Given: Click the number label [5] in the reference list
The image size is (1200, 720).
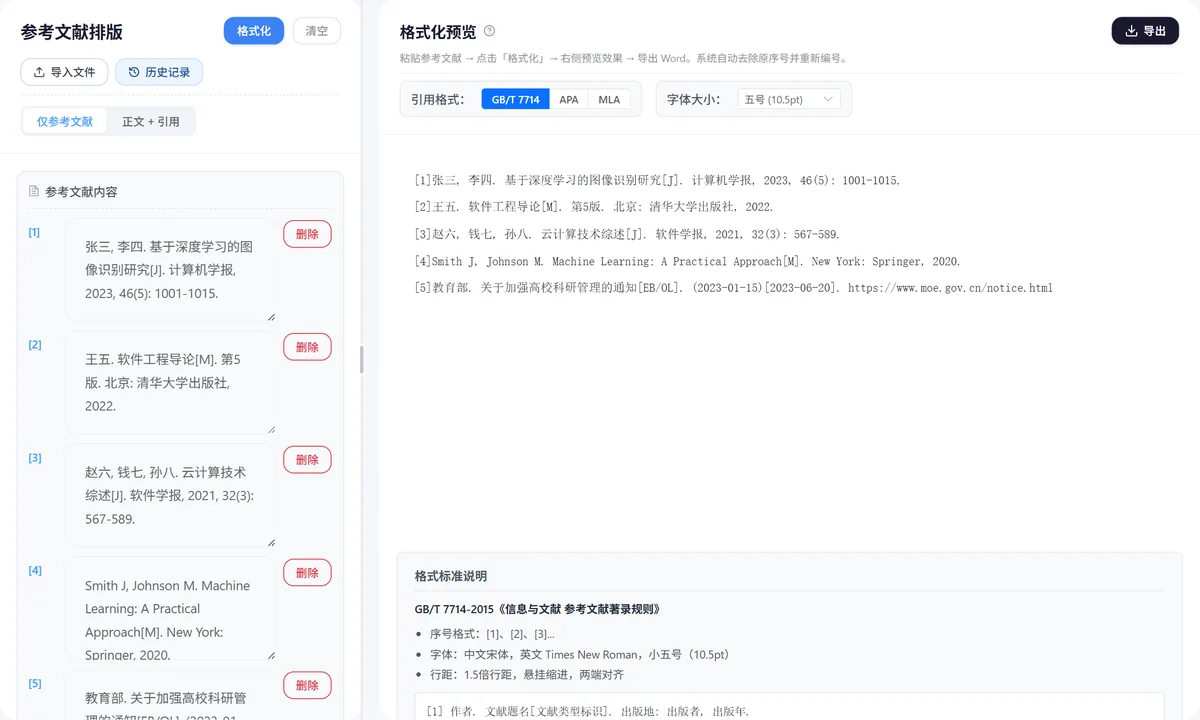Looking at the screenshot, I should coord(35,684).
